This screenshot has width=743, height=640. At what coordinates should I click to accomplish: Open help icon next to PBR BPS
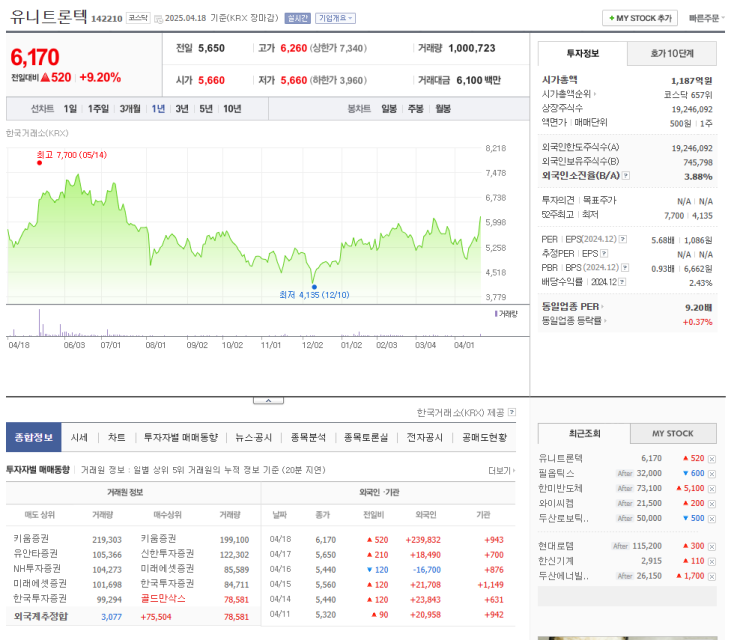pyautogui.click(x=625, y=268)
